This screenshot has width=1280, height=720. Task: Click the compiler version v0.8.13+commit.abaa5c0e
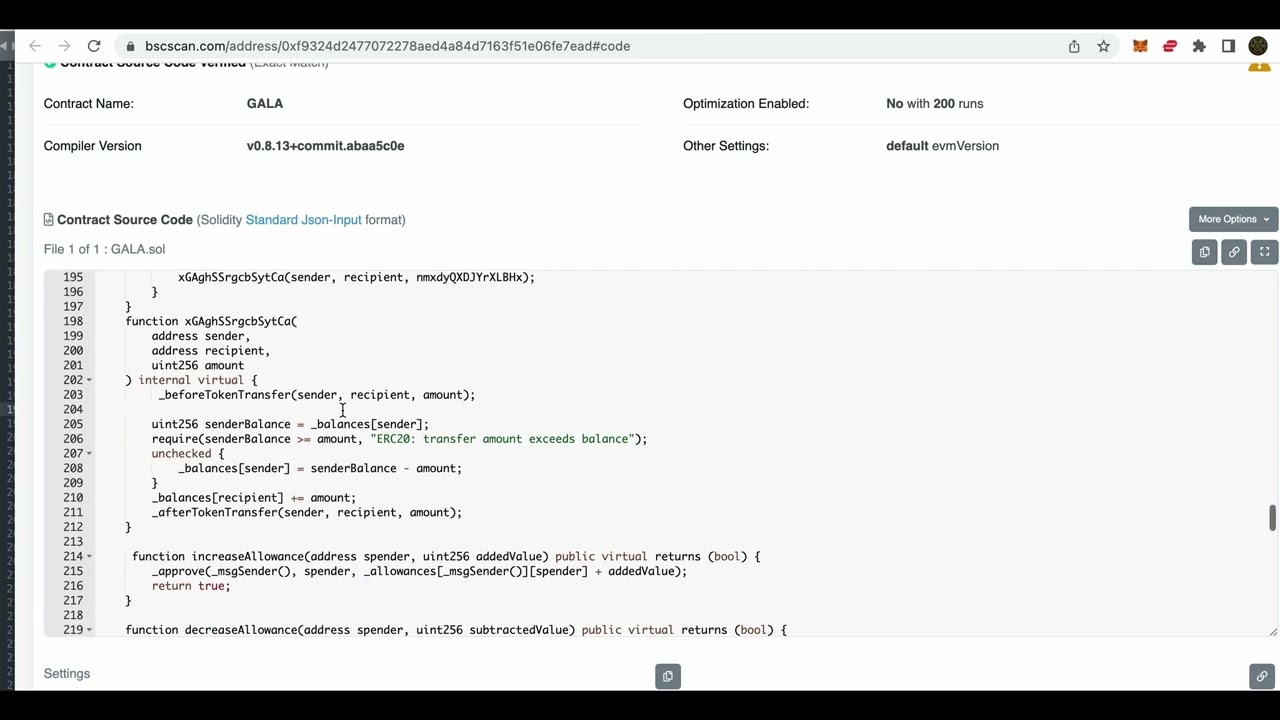[x=325, y=146]
